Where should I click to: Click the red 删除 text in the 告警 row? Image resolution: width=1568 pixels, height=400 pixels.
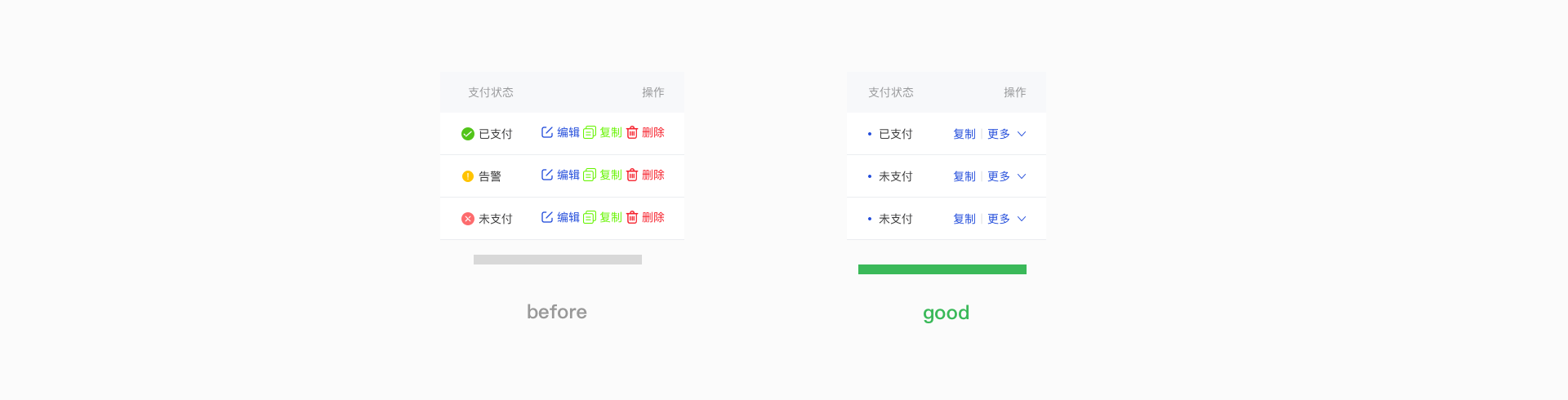[653, 175]
